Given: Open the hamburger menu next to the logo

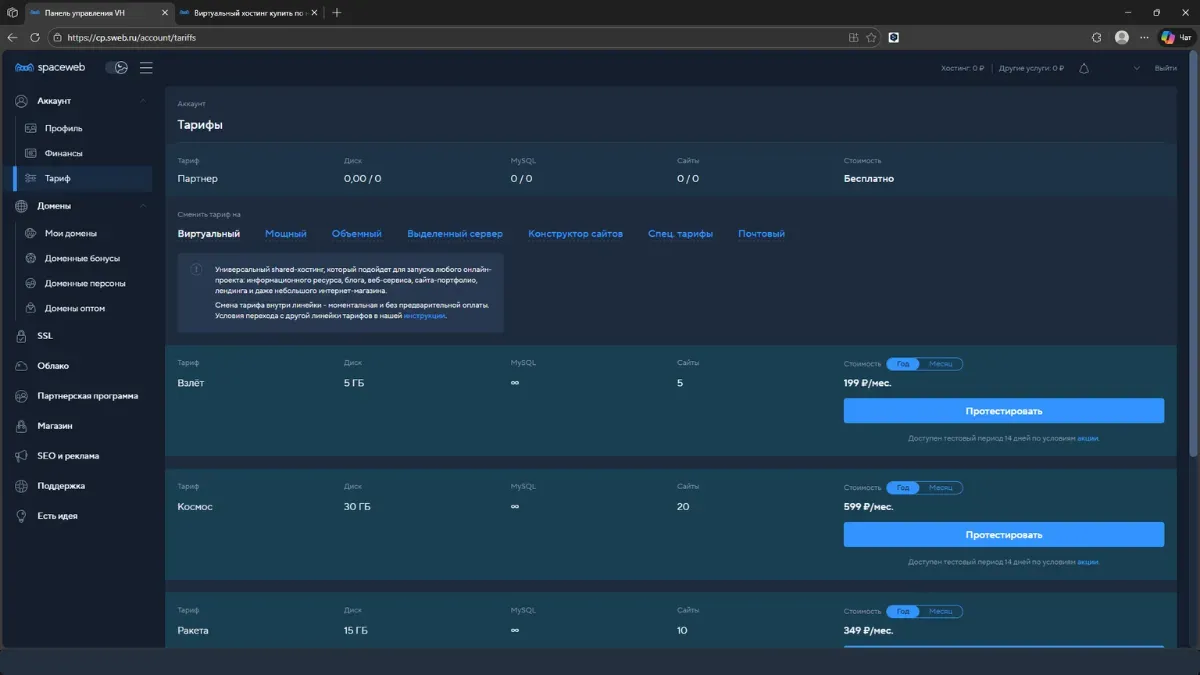Looking at the screenshot, I should (146, 68).
